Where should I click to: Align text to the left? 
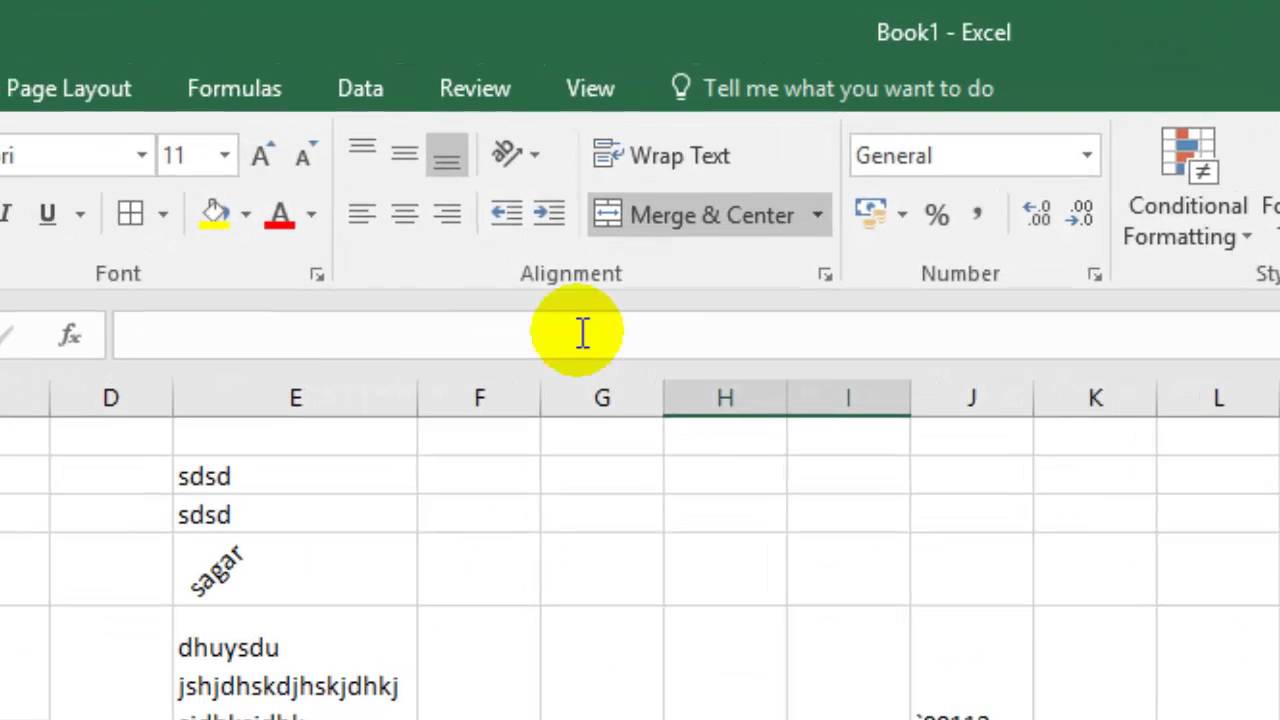tap(362, 214)
